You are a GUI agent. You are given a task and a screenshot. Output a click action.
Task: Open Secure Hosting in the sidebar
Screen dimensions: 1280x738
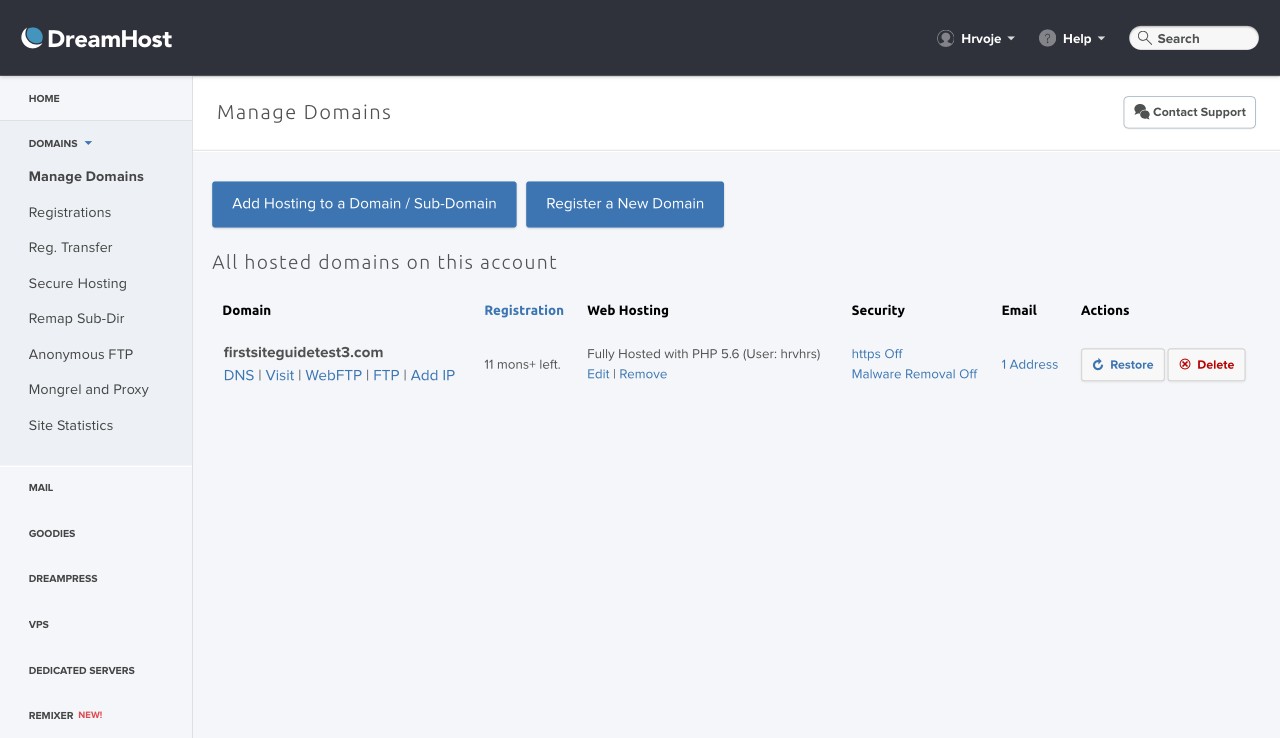click(78, 283)
